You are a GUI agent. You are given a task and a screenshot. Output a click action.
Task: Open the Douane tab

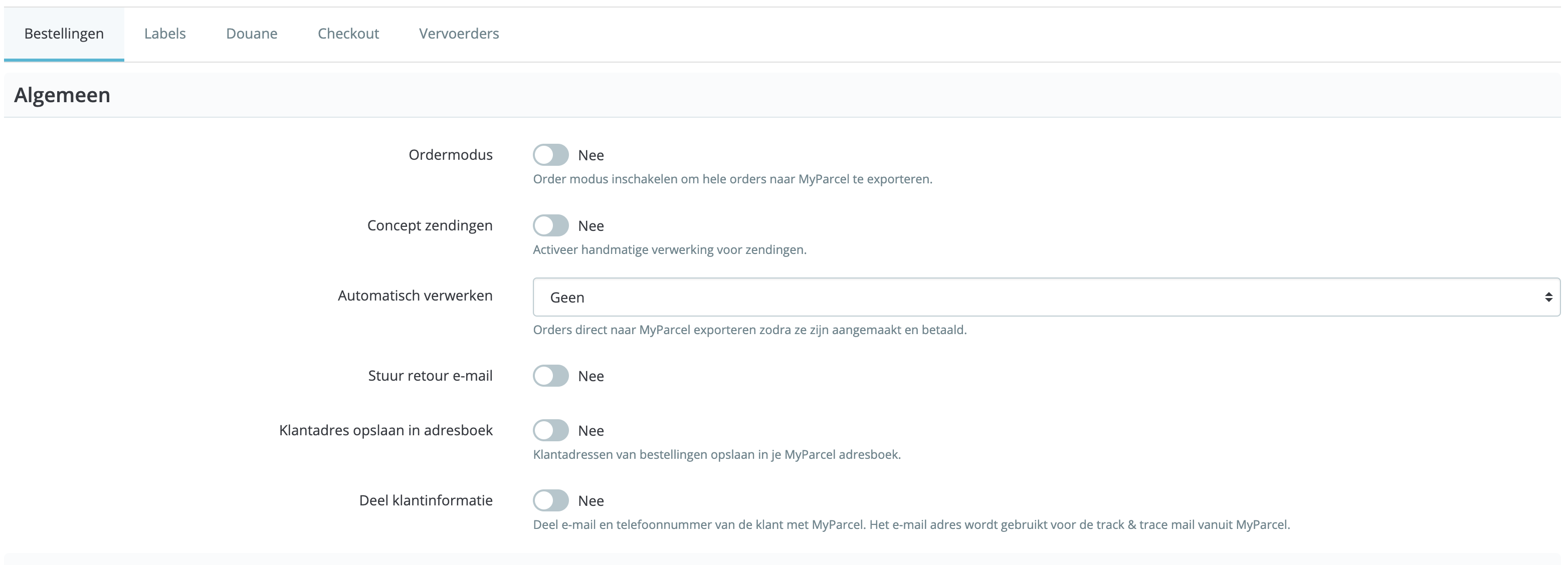252,34
